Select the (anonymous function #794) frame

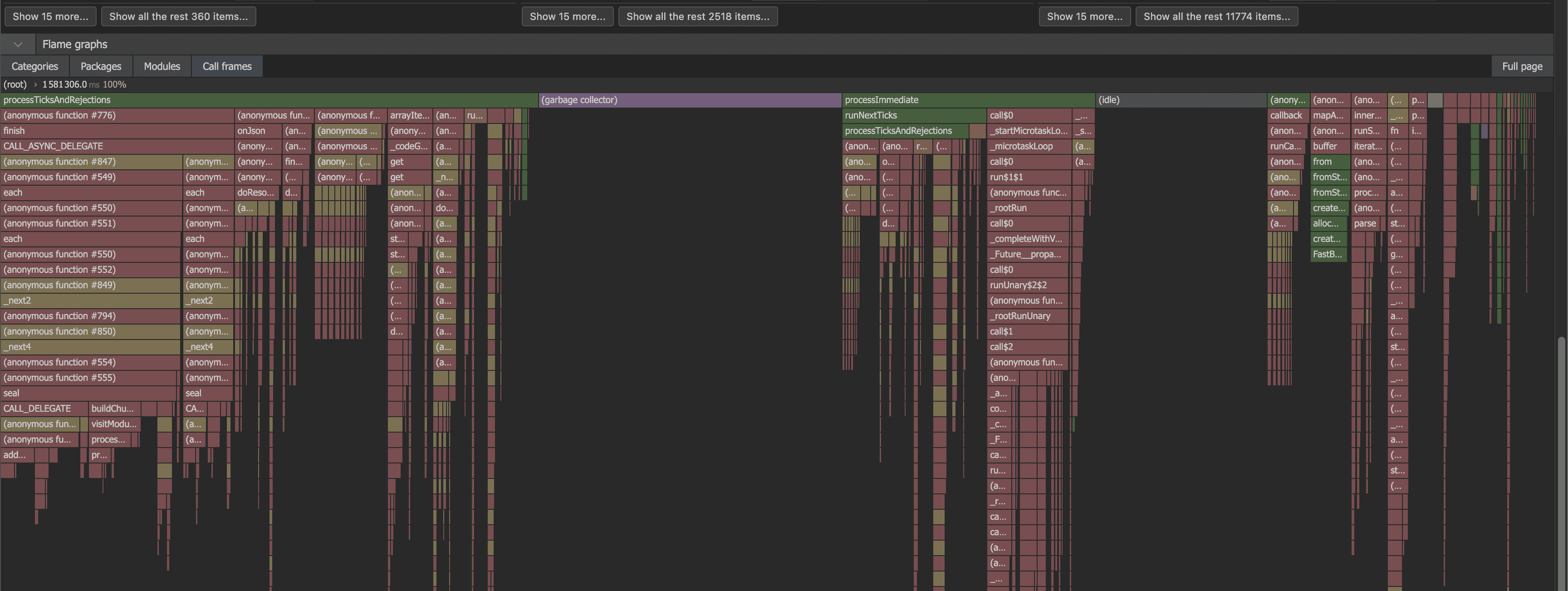[x=91, y=316]
